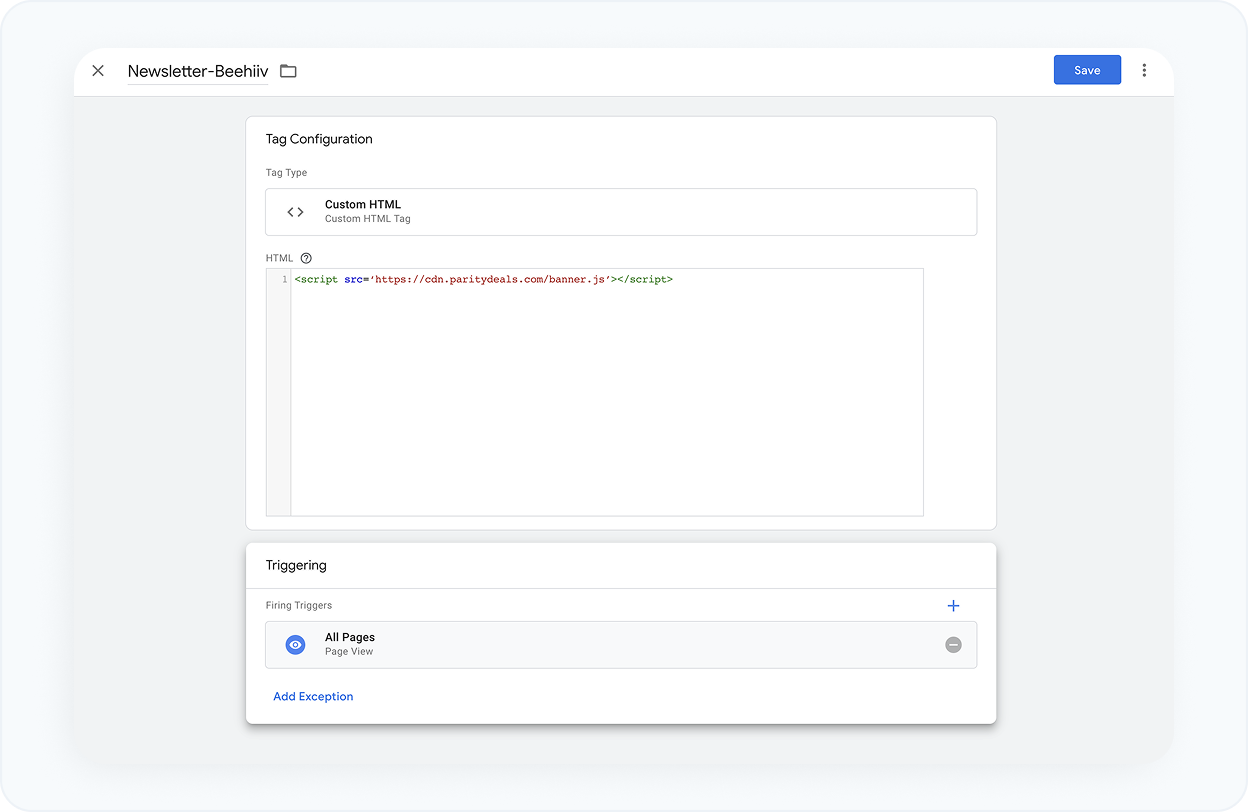Viewport: 1248px width, 812px height.
Task: Click the blue Page View eye icon
Action: (x=295, y=644)
